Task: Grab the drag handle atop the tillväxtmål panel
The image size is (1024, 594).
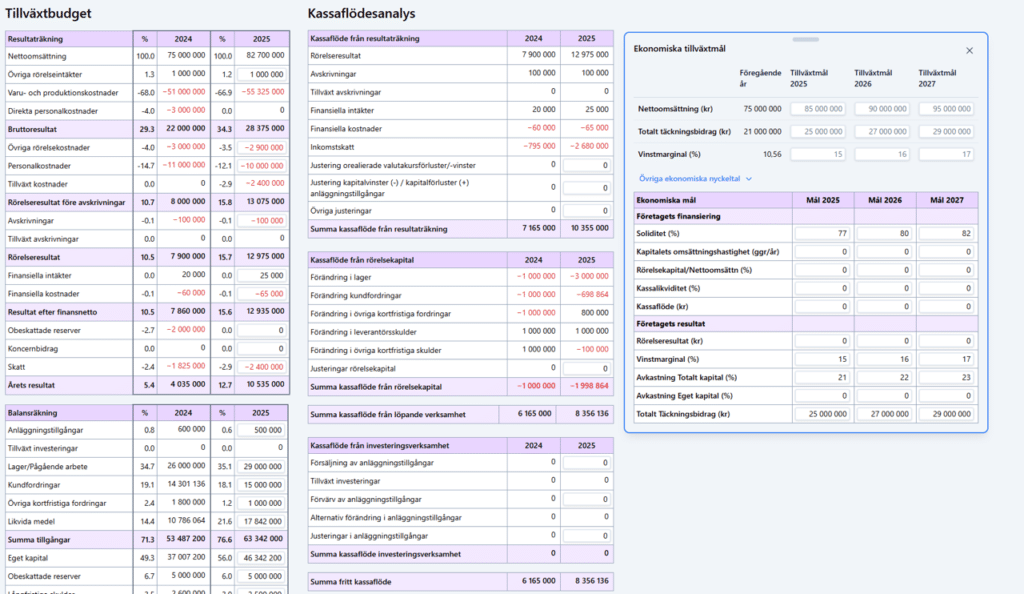Action: pos(806,39)
